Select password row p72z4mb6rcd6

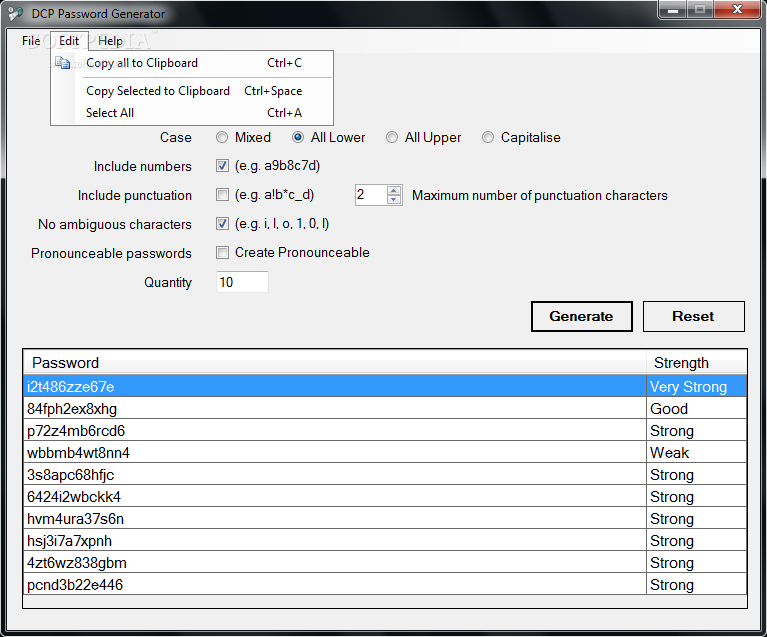(335, 431)
